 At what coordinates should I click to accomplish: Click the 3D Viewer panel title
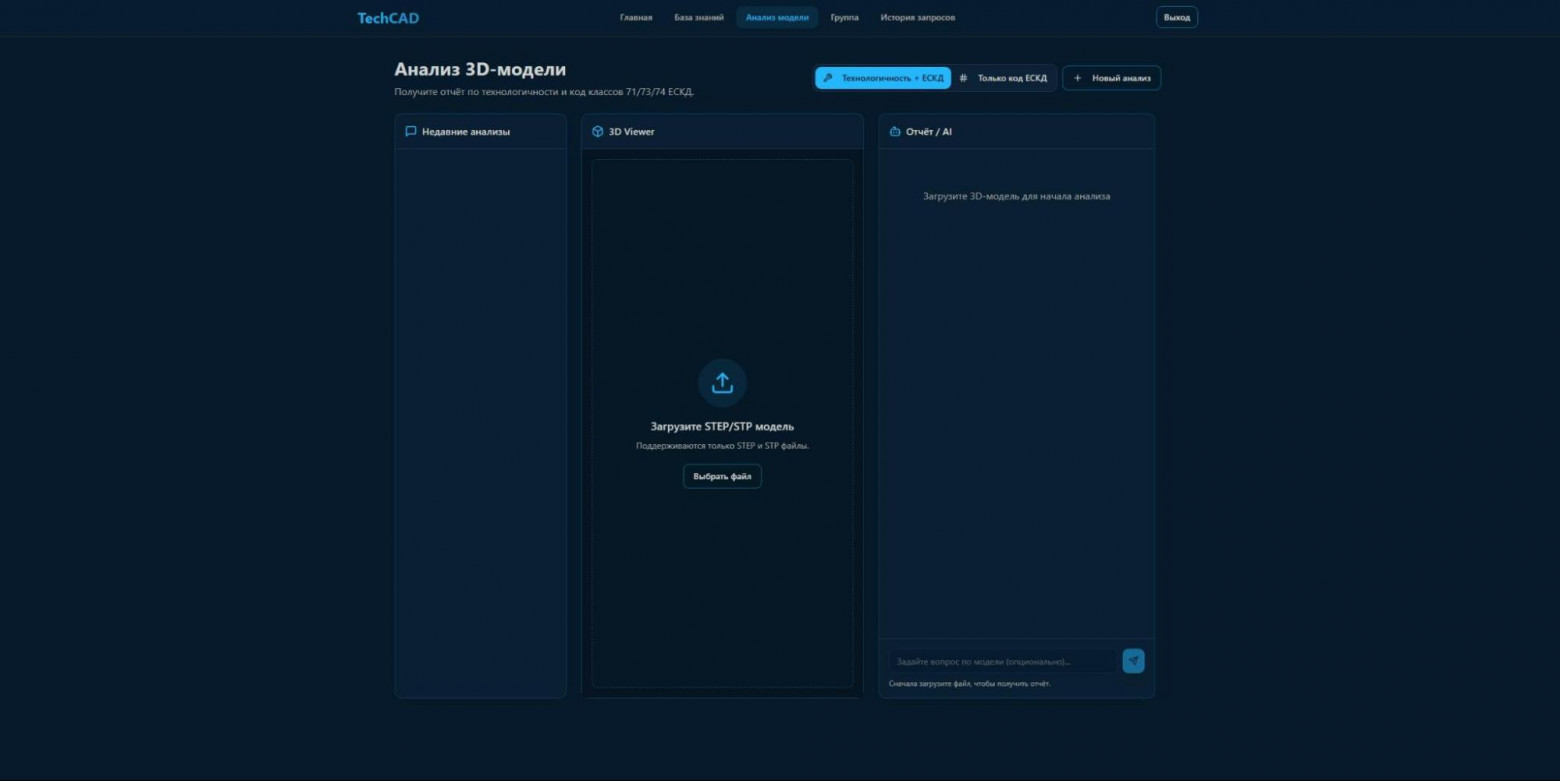point(632,131)
